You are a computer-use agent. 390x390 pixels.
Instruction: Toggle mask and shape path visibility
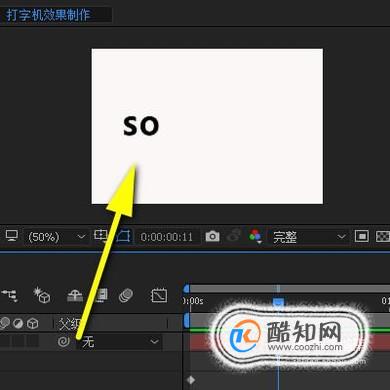[x=123, y=236]
